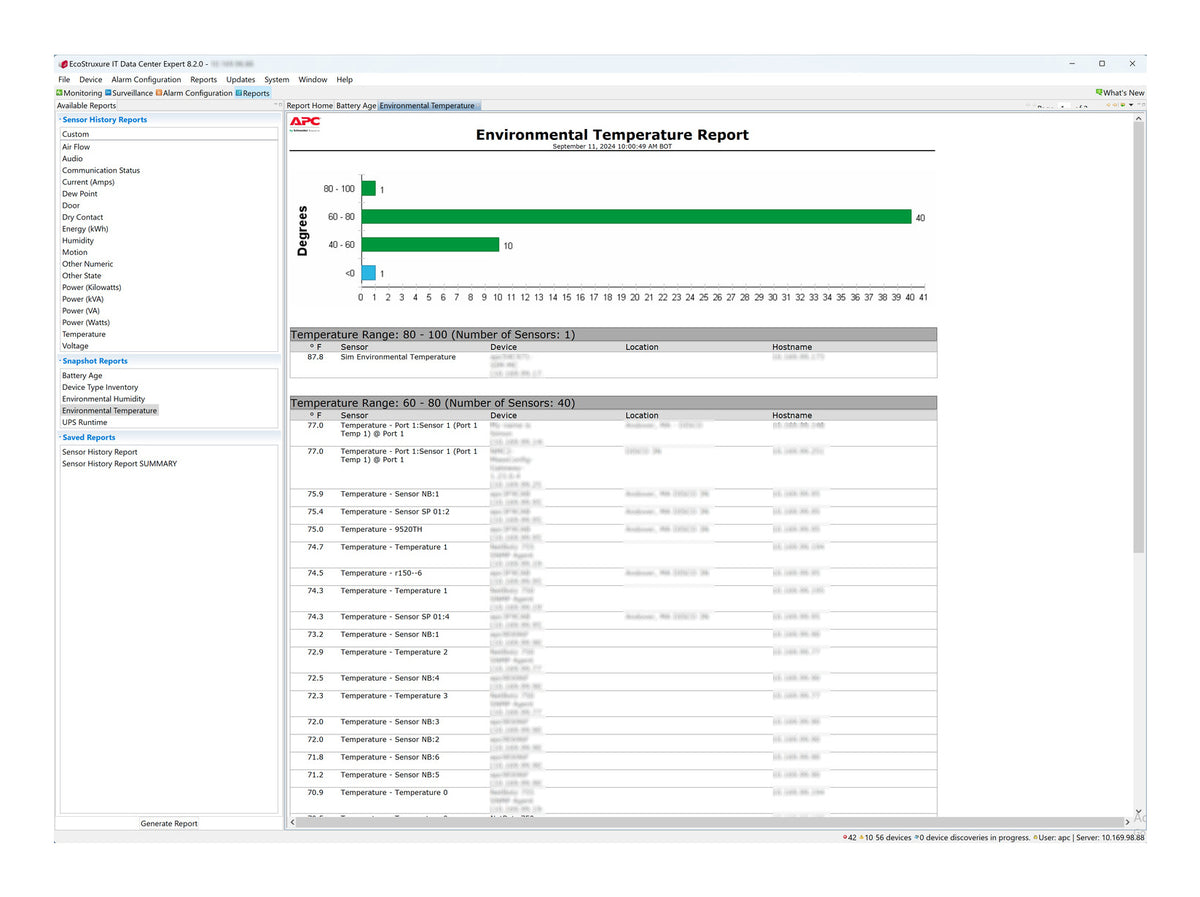Open the Device Type Inventory report
Viewport: 1200px width, 897px height.
tap(100, 387)
